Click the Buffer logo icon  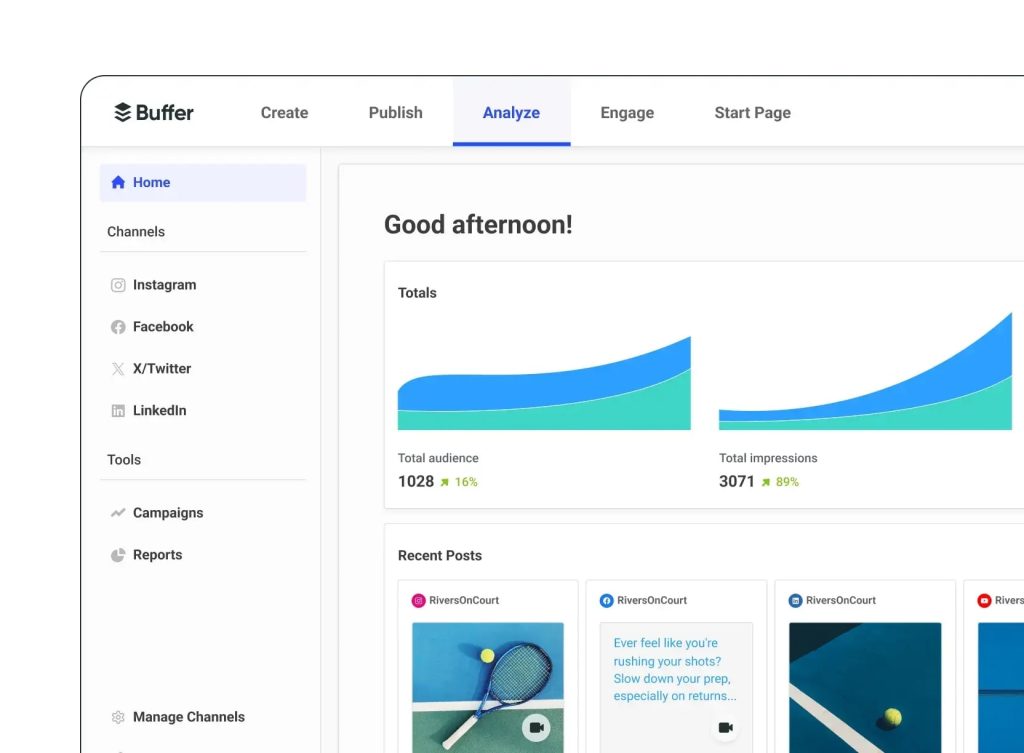(x=123, y=112)
